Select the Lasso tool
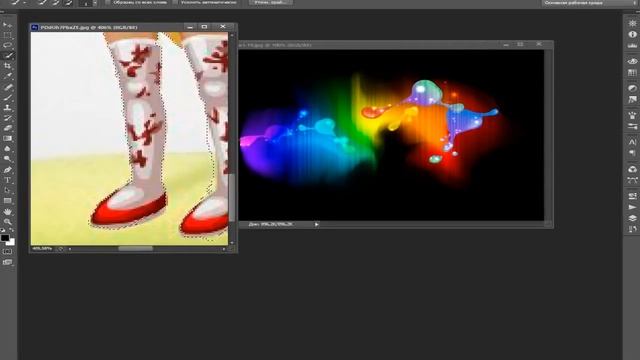 click(x=7, y=45)
